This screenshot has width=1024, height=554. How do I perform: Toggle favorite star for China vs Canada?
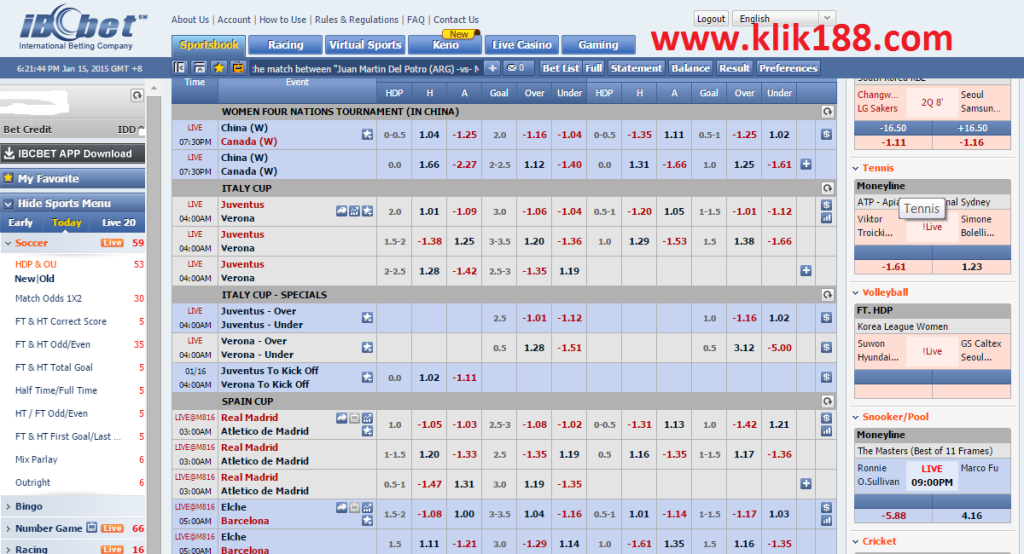(x=367, y=135)
